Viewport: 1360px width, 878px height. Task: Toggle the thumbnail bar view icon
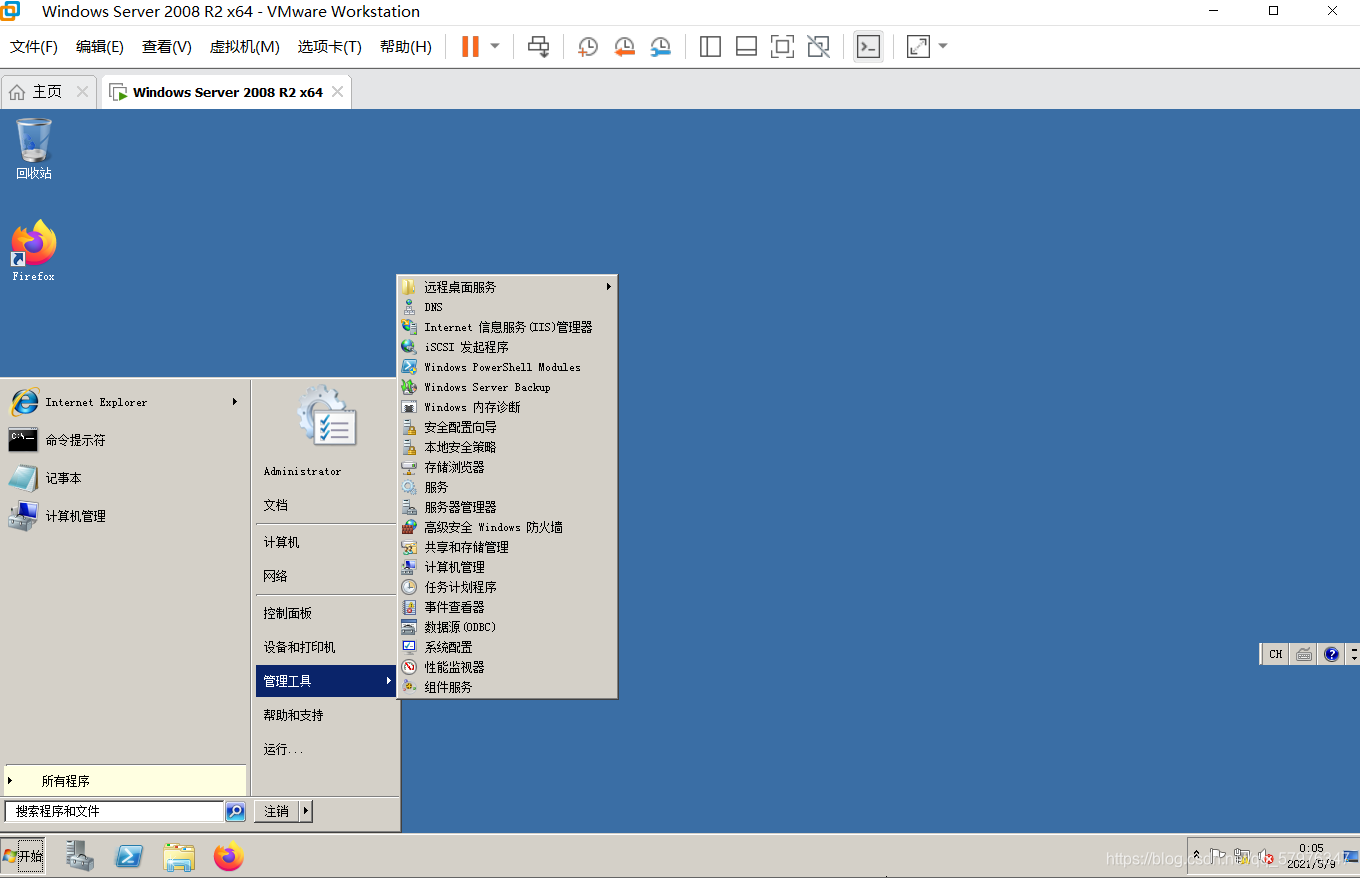[746, 47]
